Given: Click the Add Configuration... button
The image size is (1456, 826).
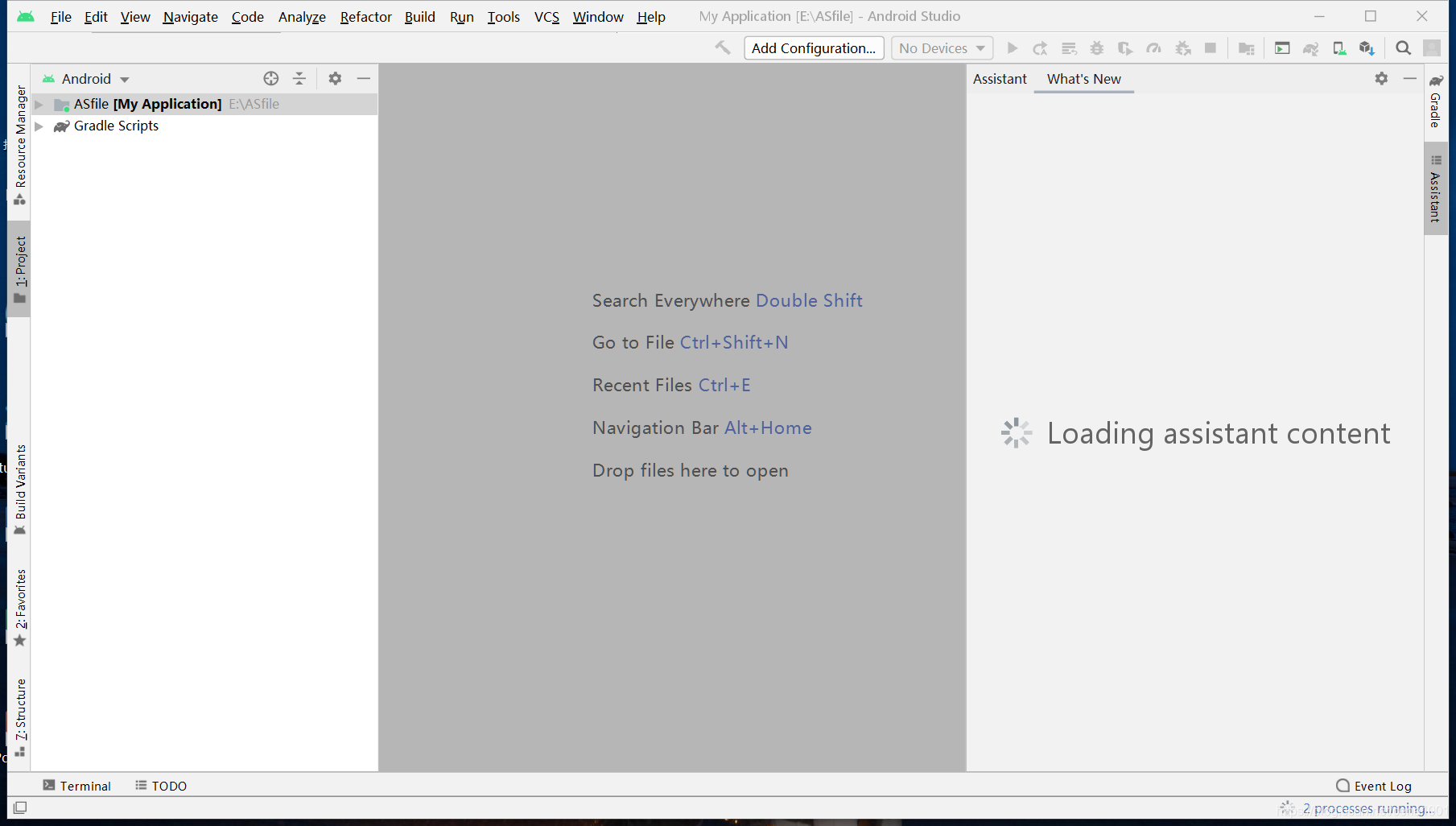Looking at the screenshot, I should click(x=814, y=48).
